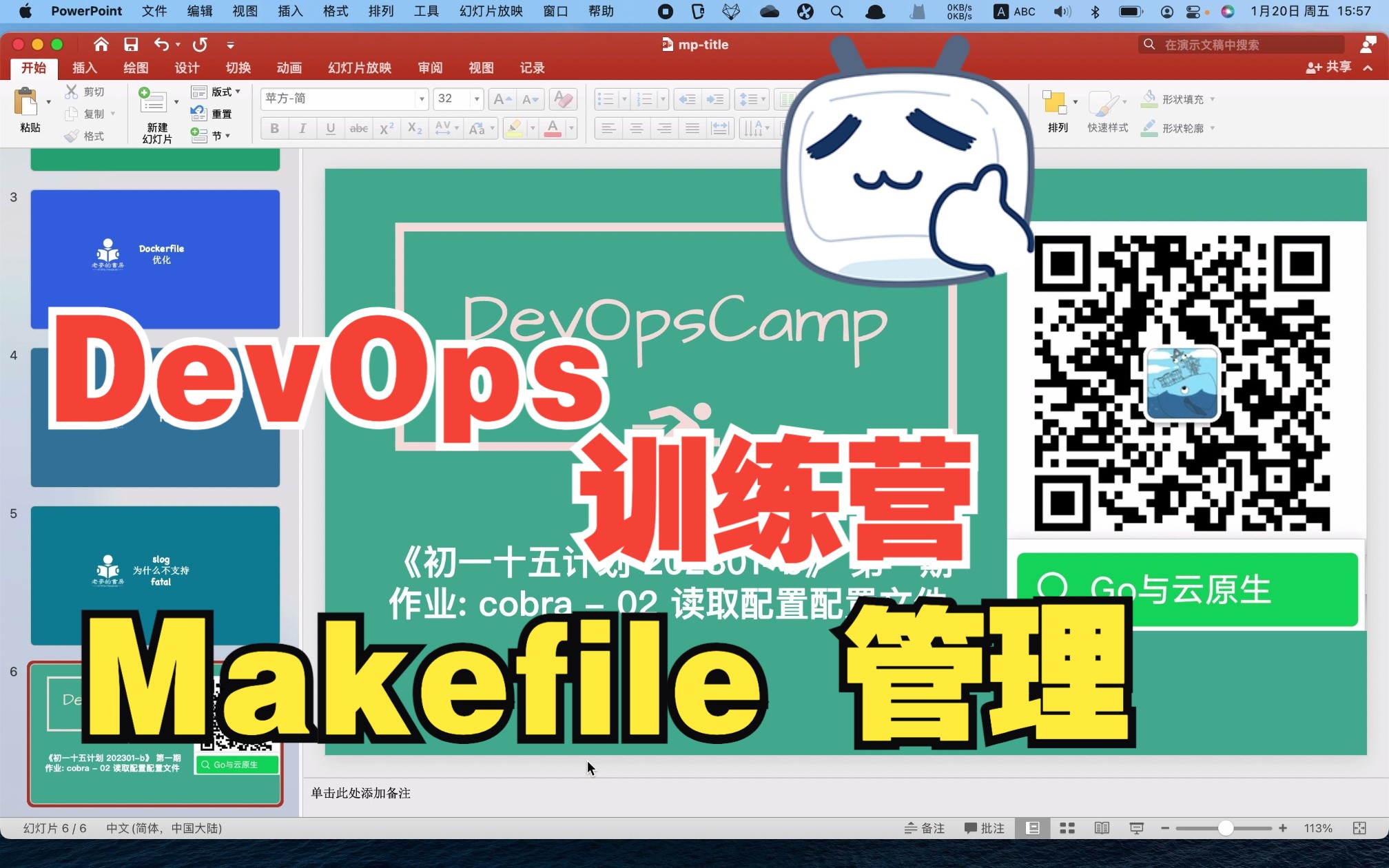Open the text highlight color tool

(x=515, y=128)
